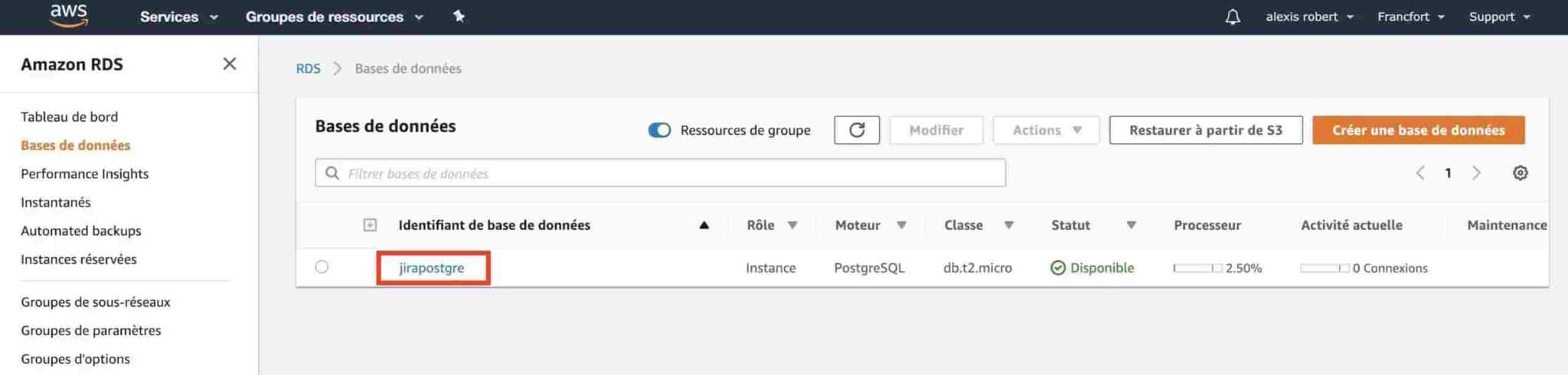Image resolution: width=1568 pixels, height=375 pixels.
Task: Open Groupes d'options in sidebar
Action: pos(75,359)
